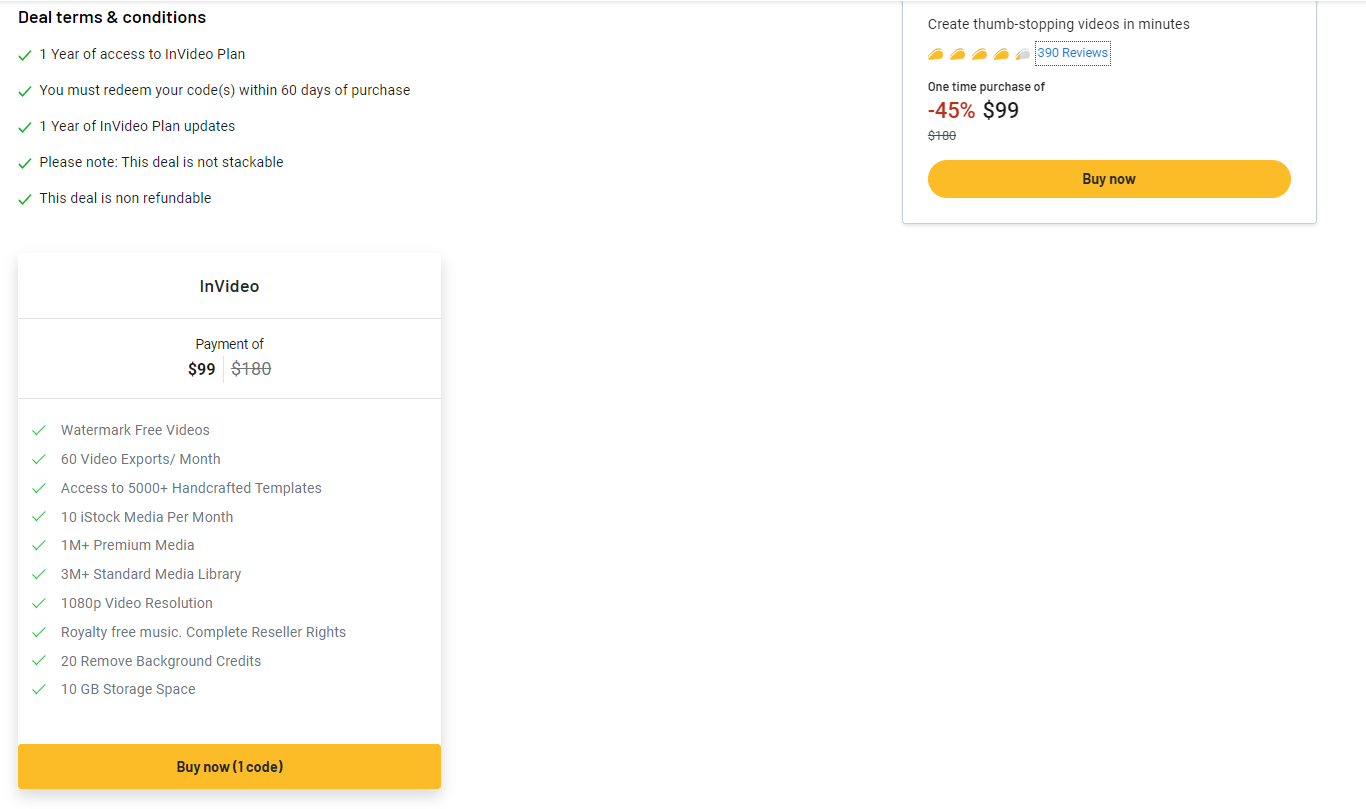Screen dimensions: 1366x809
Task: Open the 390 Reviews link
Action: click(x=1072, y=53)
